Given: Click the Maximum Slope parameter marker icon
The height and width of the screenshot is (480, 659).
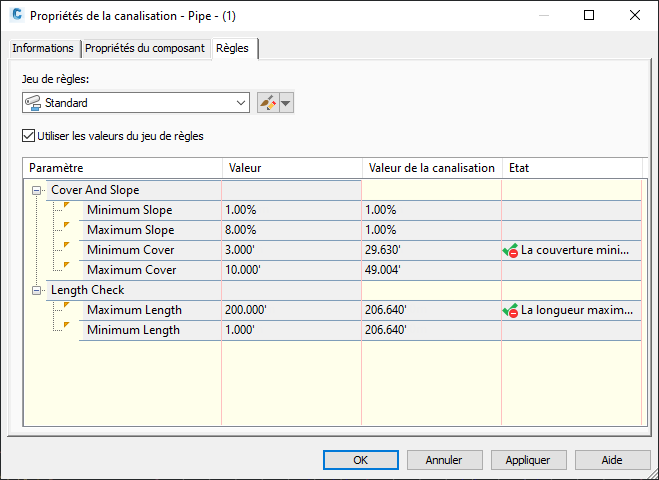Looking at the screenshot, I should [68, 228].
